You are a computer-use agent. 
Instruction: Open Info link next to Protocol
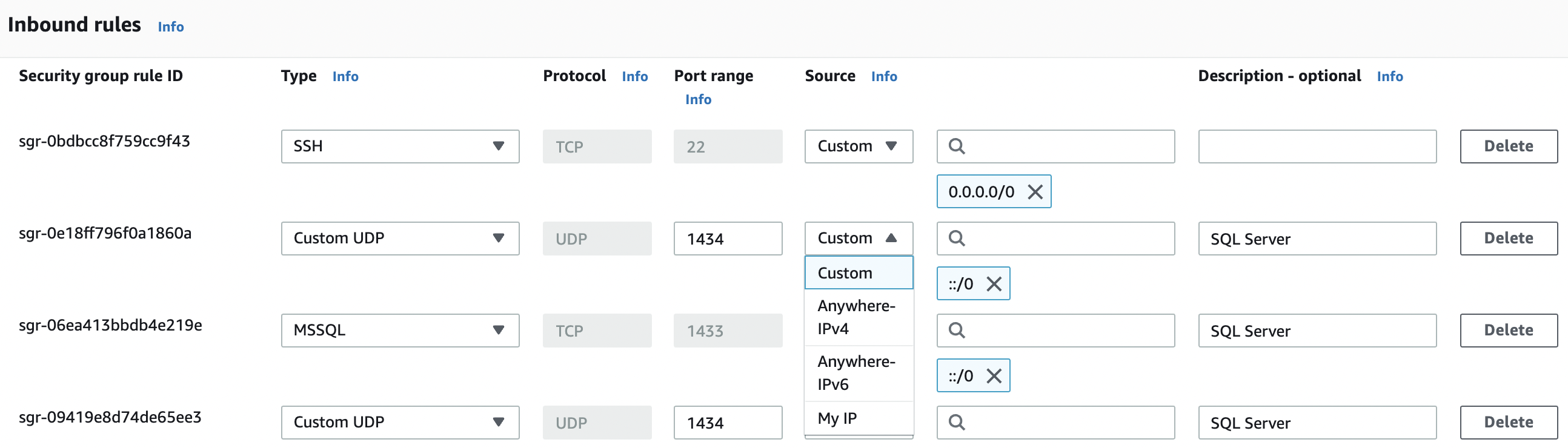(x=634, y=77)
